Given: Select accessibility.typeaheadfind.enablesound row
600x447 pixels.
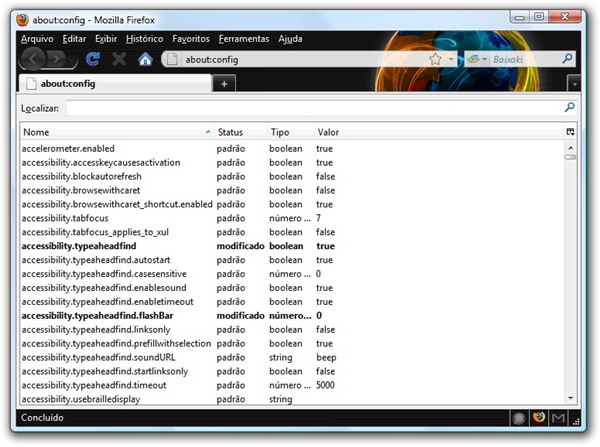Looking at the screenshot, I should [292, 288].
